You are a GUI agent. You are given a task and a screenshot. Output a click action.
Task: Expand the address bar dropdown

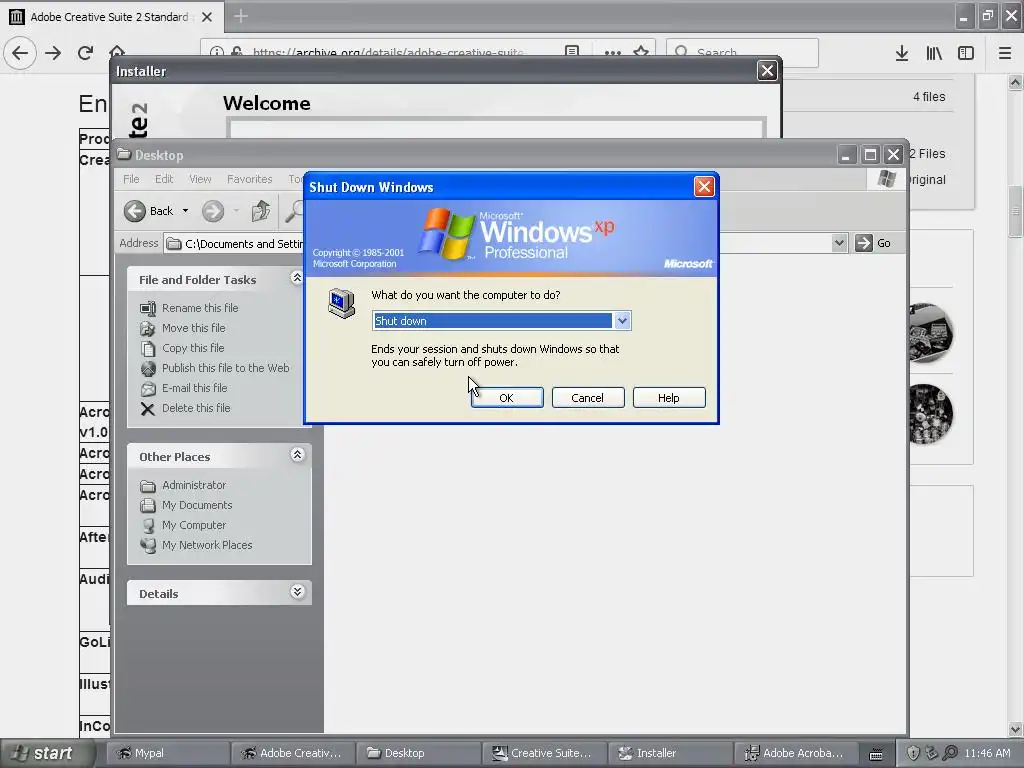[839, 243]
